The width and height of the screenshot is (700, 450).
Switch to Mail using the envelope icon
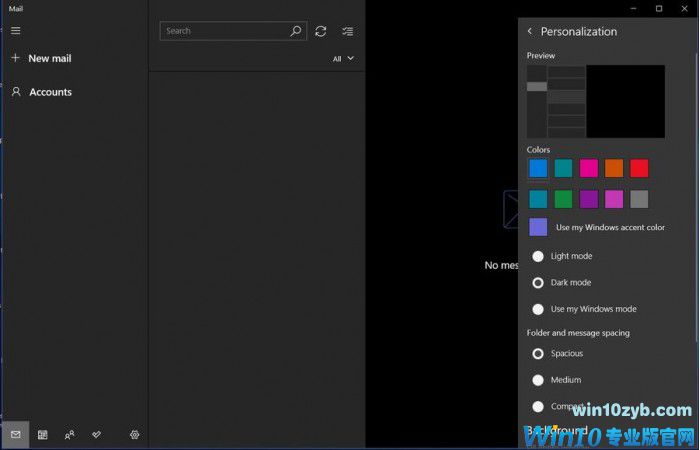click(16, 434)
